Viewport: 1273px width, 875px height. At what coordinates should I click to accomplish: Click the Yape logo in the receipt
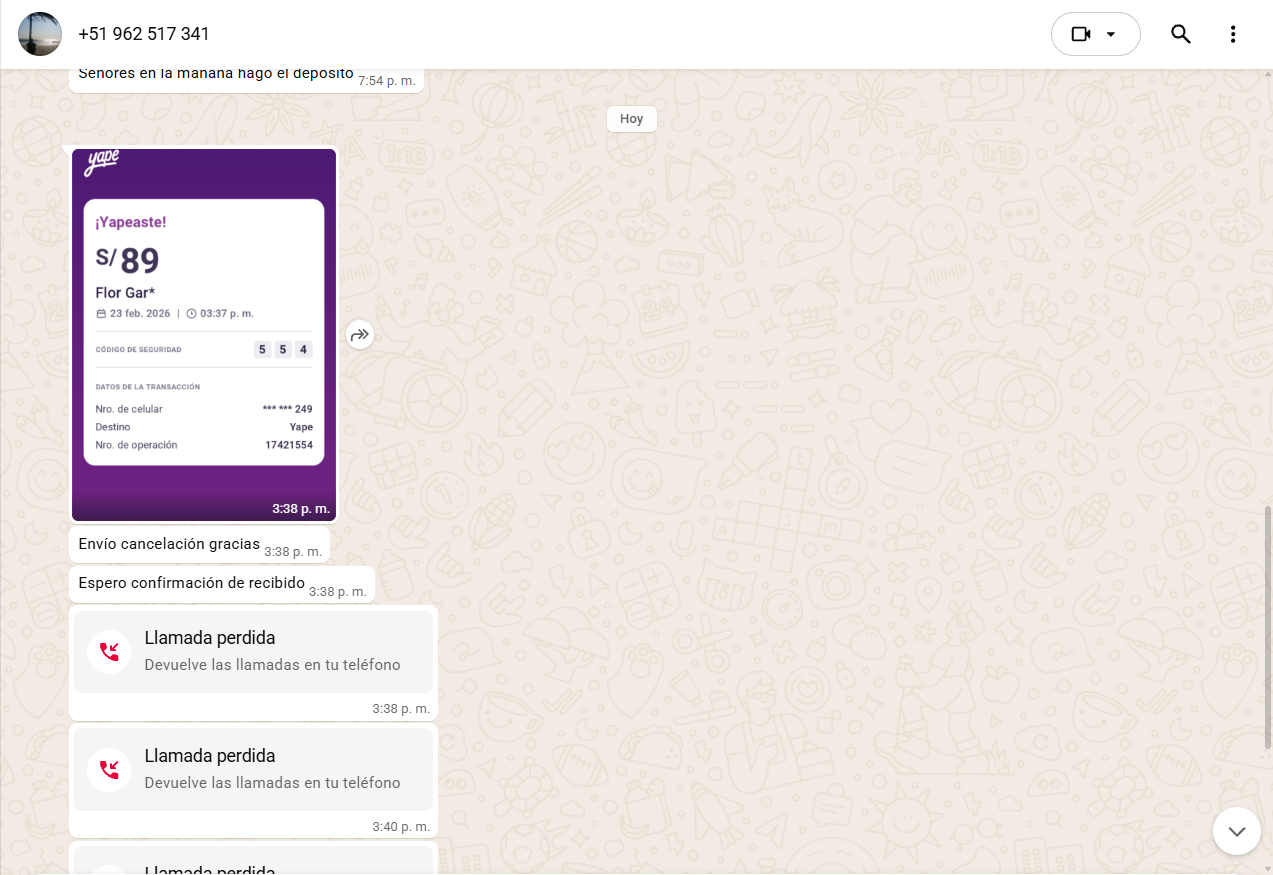pyautogui.click(x=101, y=162)
